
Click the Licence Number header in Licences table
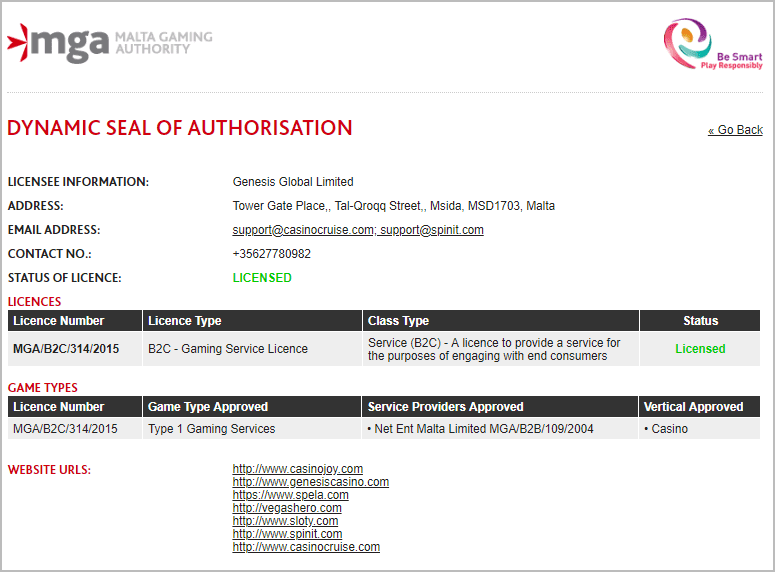(x=75, y=321)
